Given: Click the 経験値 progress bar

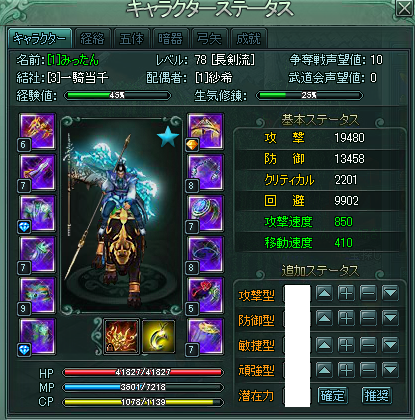Looking at the screenshot, I should click(117, 96).
